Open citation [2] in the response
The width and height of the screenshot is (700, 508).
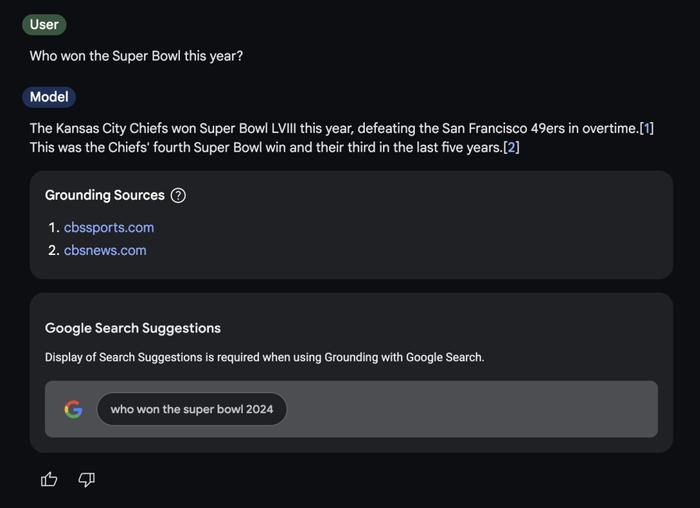pyautogui.click(x=511, y=147)
